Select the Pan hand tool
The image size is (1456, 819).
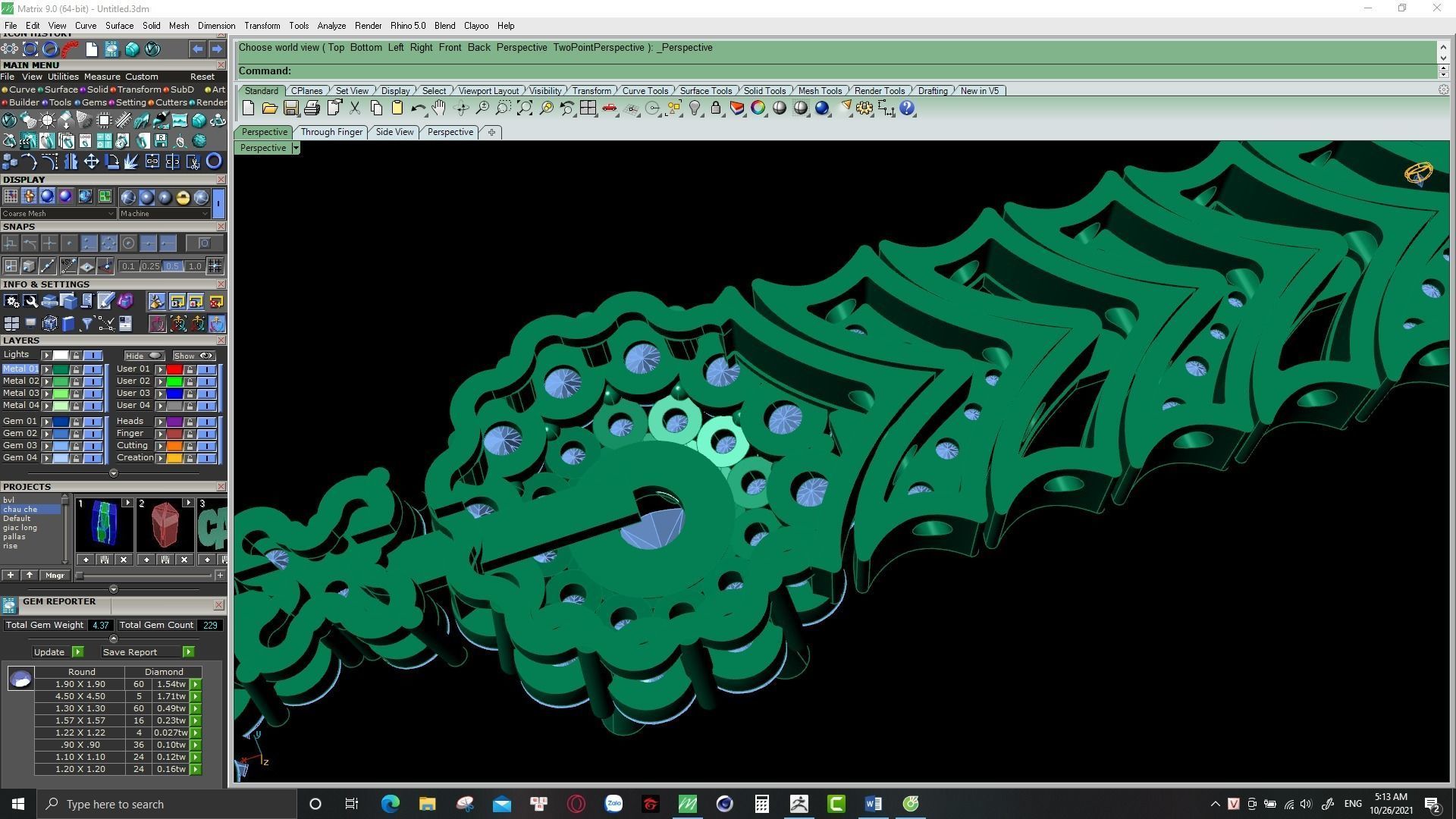tap(438, 108)
